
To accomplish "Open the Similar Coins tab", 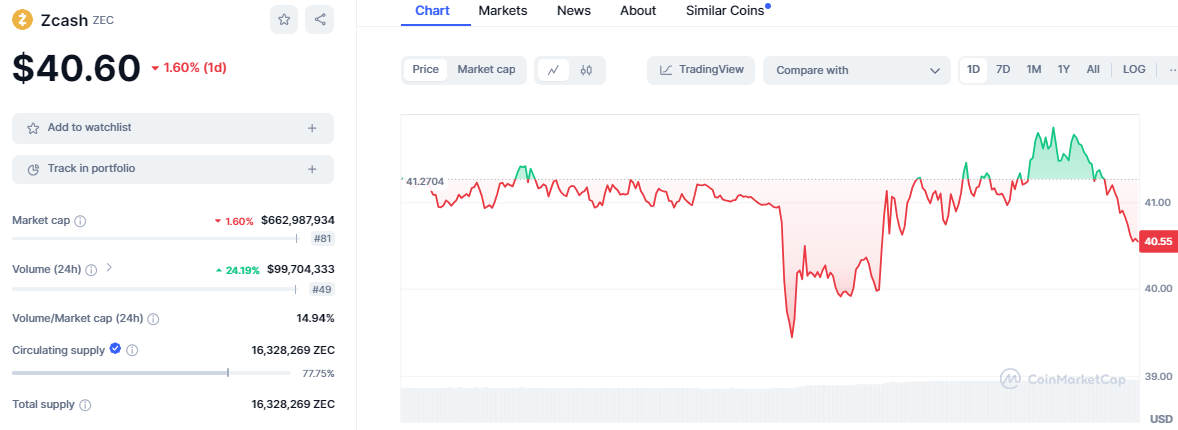I will pos(726,11).
